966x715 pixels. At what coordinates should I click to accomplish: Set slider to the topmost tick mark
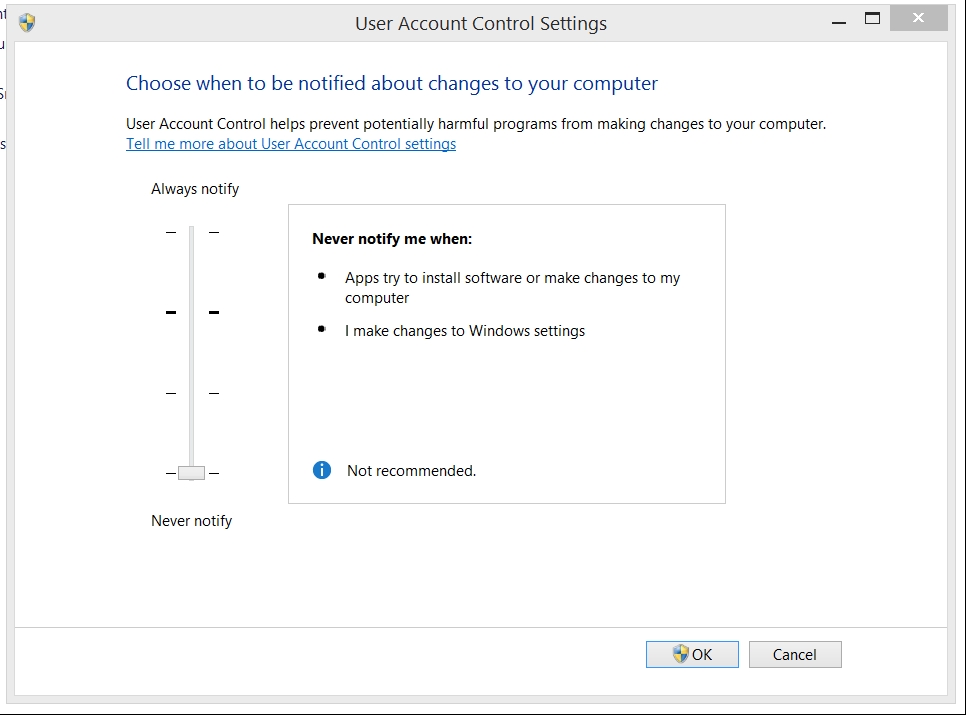point(191,232)
